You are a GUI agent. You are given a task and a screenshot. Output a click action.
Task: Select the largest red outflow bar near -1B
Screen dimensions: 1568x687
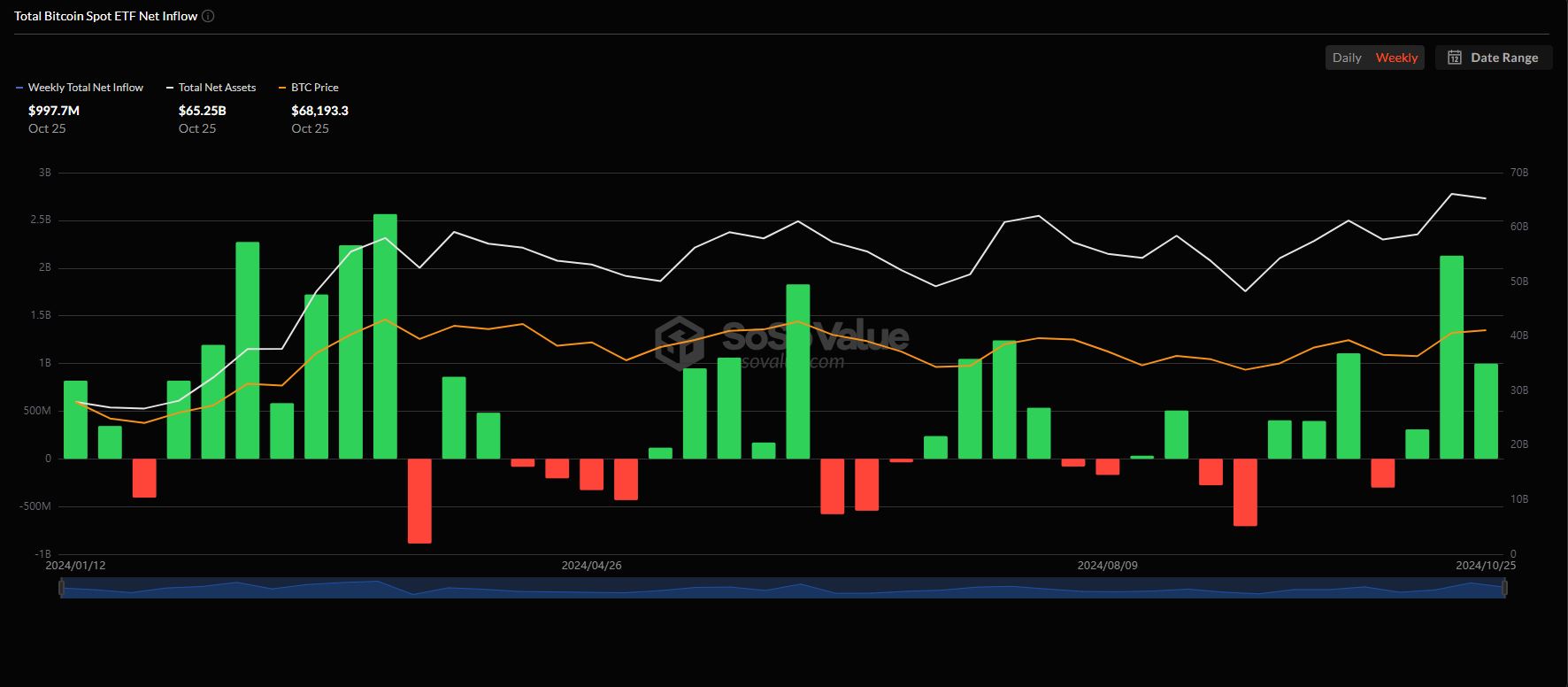[419, 501]
